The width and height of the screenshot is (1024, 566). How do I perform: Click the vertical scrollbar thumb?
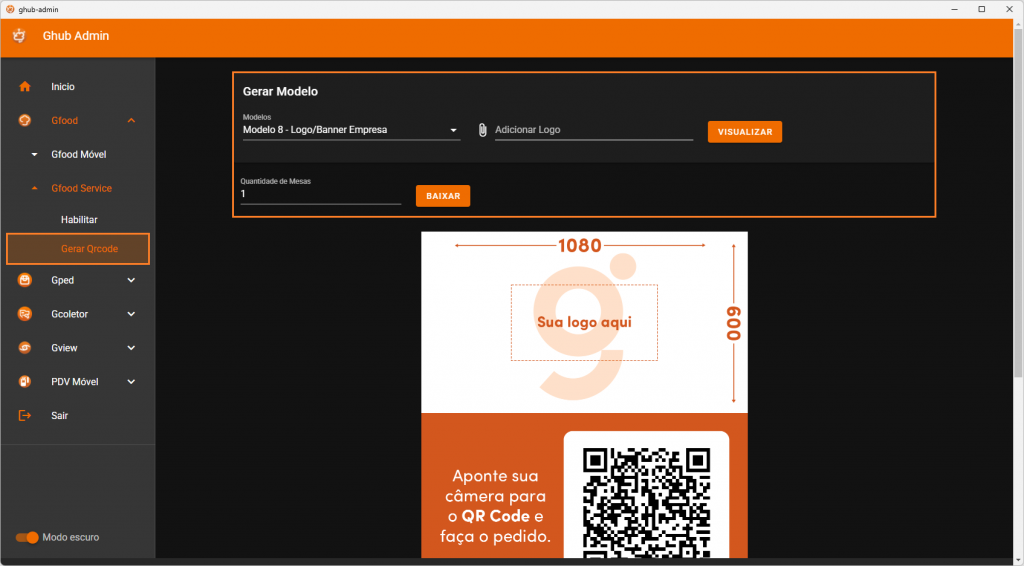point(1018,203)
